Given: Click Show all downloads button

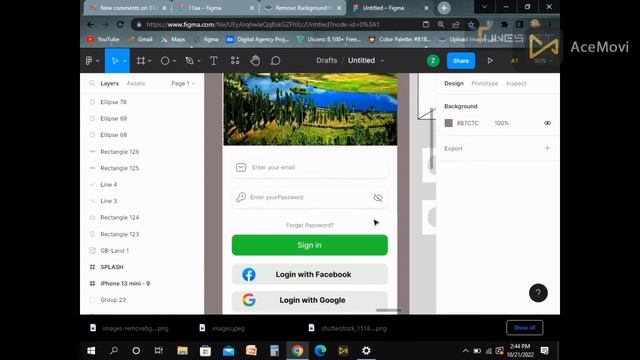Looking at the screenshot, I should (x=524, y=328).
